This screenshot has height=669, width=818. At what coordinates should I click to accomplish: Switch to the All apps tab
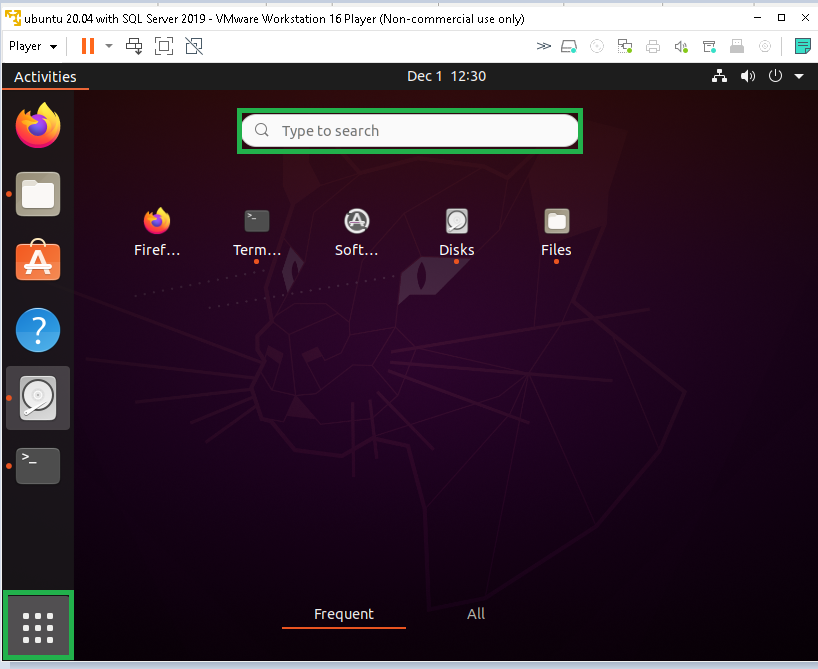pyautogui.click(x=476, y=614)
